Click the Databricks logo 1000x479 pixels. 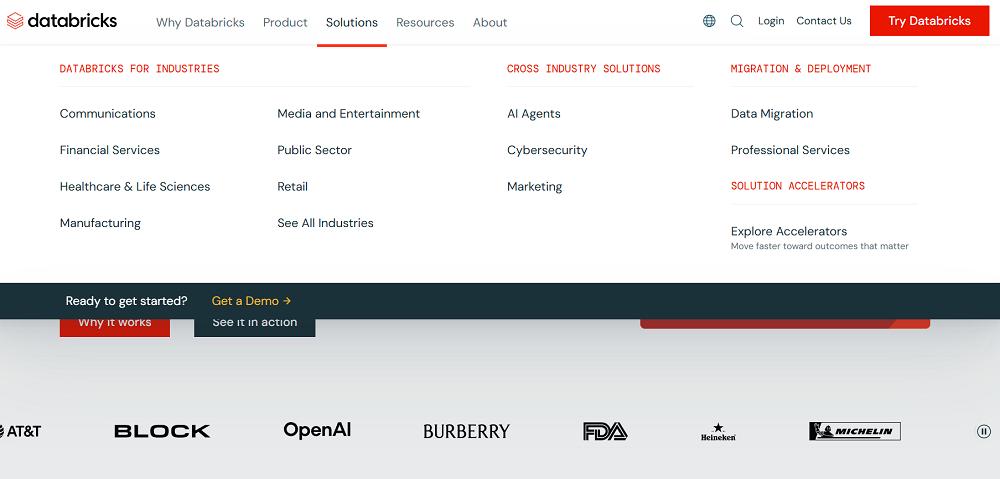coord(62,21)
